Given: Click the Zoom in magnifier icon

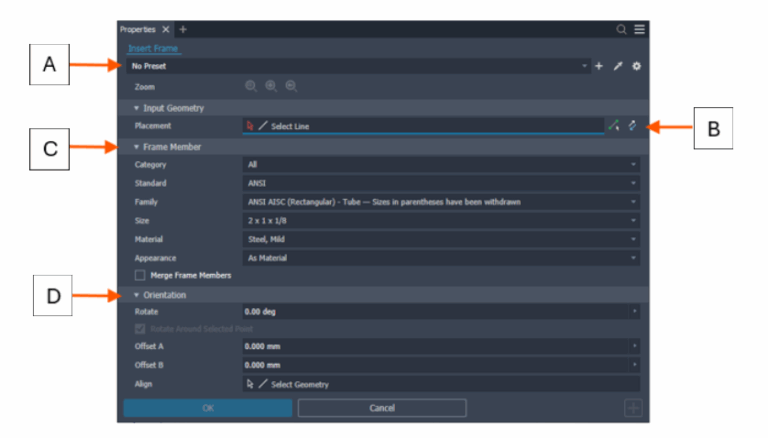Looking at the screenshot, I should 271,87.
